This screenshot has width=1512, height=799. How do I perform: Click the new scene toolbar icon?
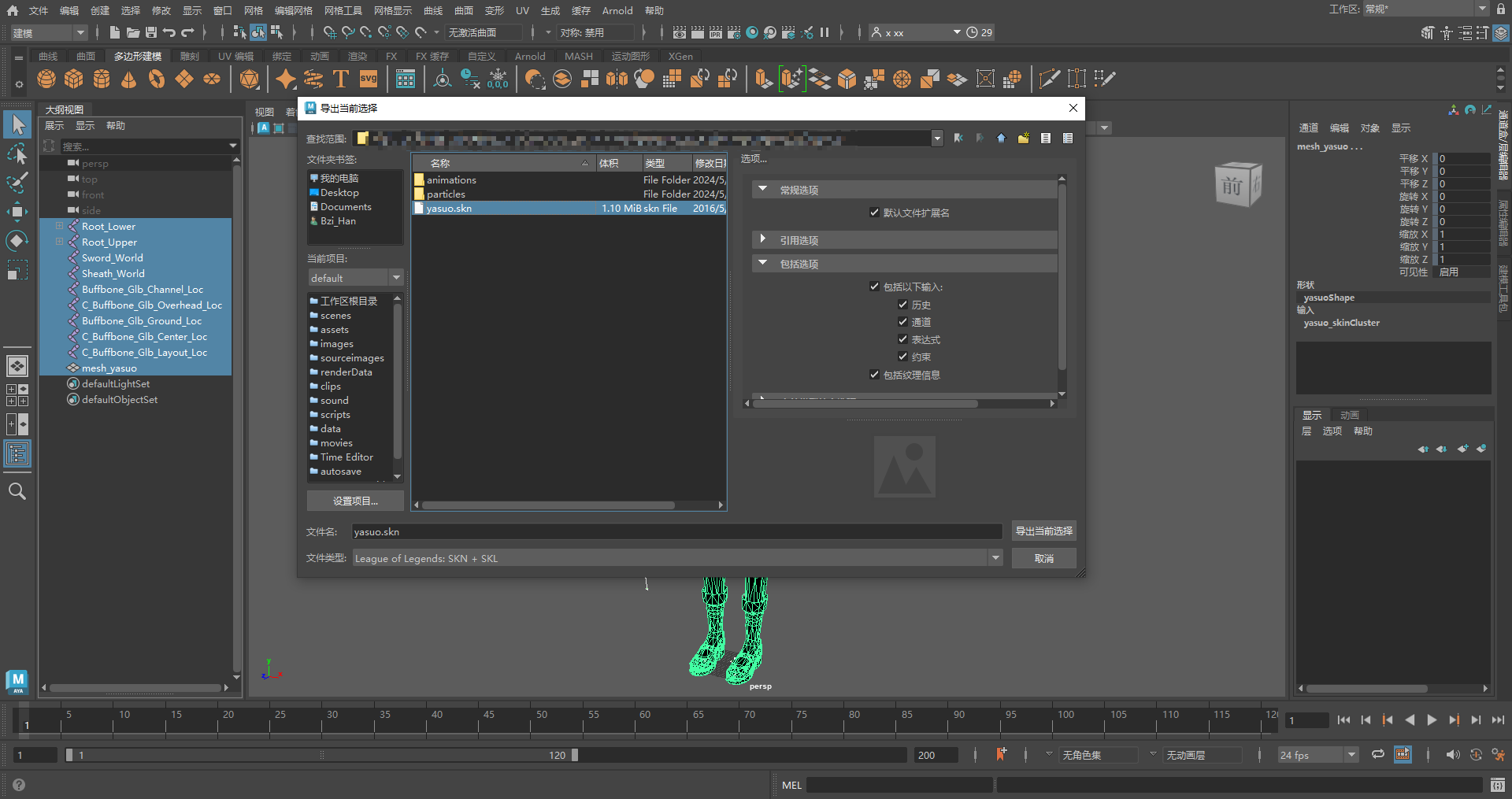coord(115,32)
